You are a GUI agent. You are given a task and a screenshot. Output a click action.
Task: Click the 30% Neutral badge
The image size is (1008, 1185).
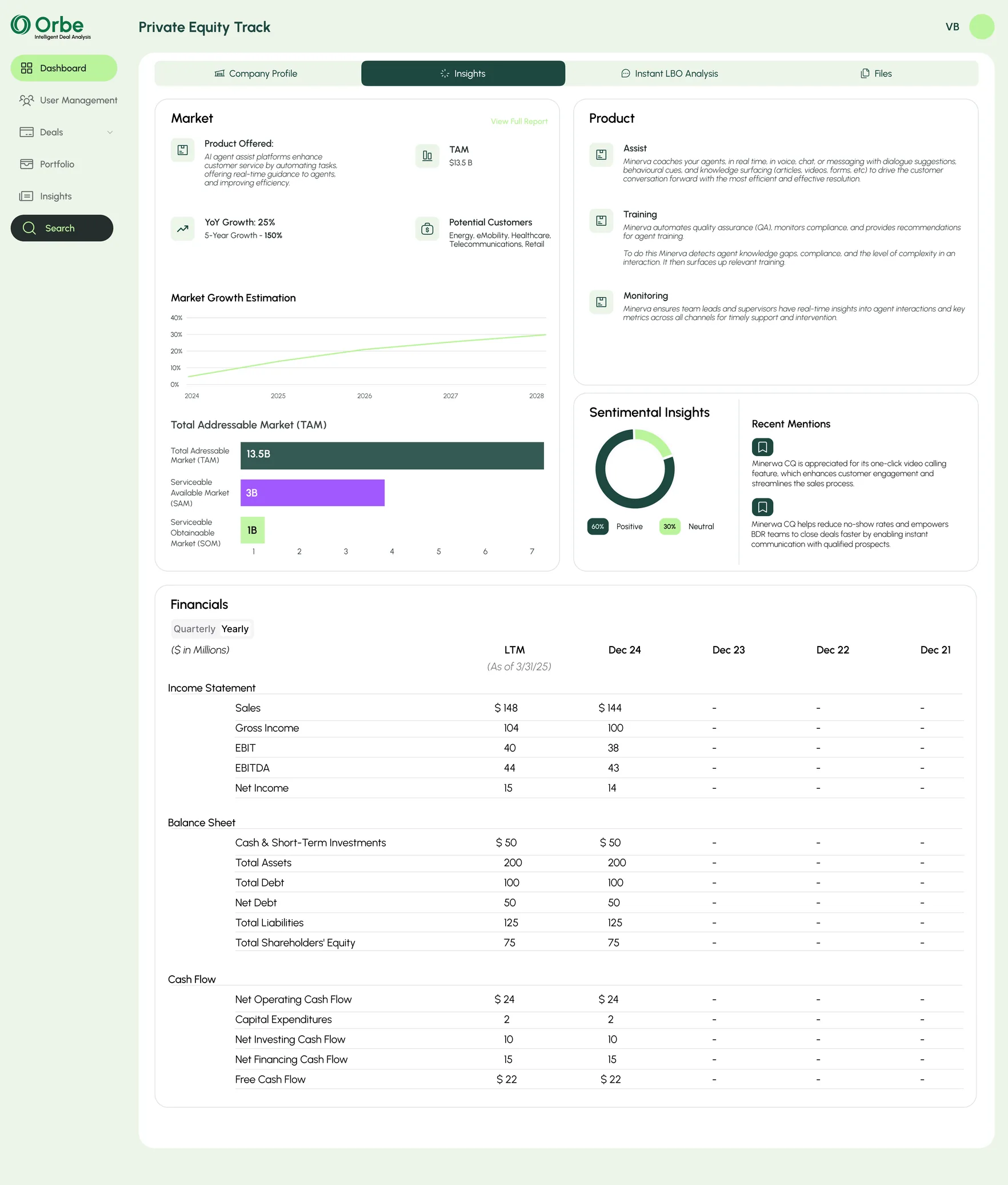(670, 526)
